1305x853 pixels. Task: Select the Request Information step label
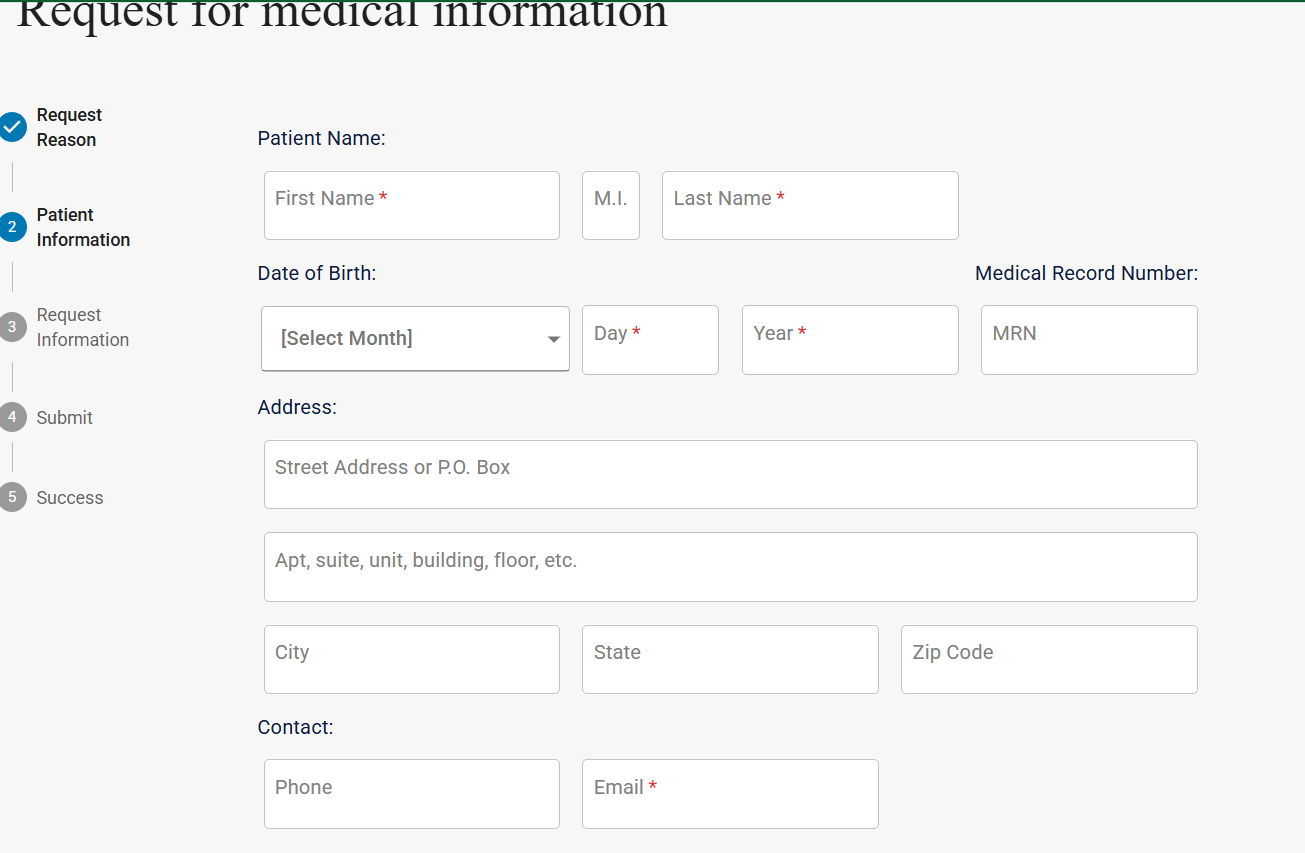(x=83, y=327)
